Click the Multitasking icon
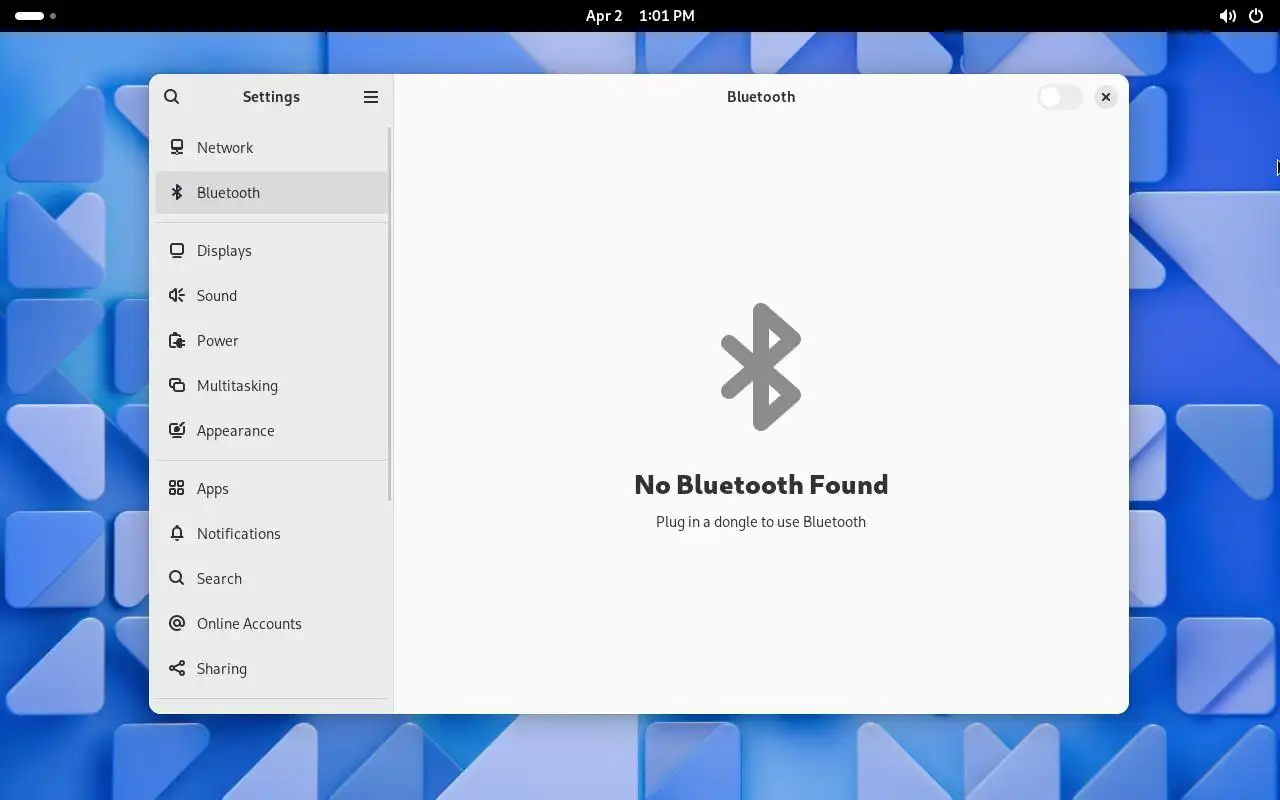 click(x=177, y=385)
